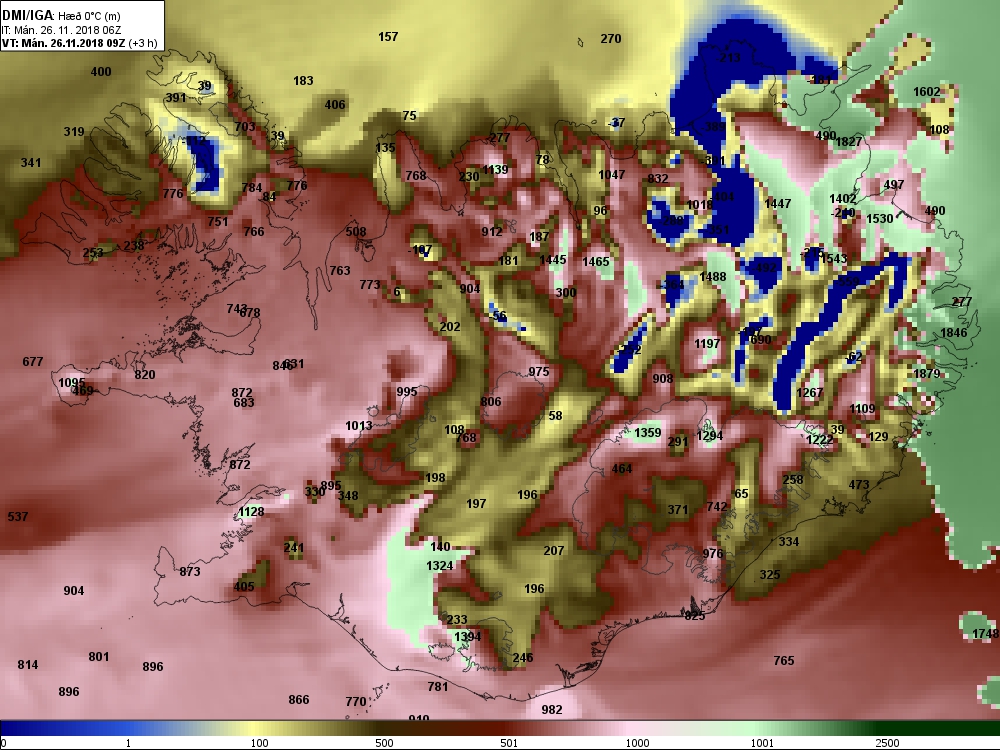Click the 'DMI/IGA: Hæð 0°C (m)' title text
Viewport: 1000px width, 750px height.
click(61, 16)
